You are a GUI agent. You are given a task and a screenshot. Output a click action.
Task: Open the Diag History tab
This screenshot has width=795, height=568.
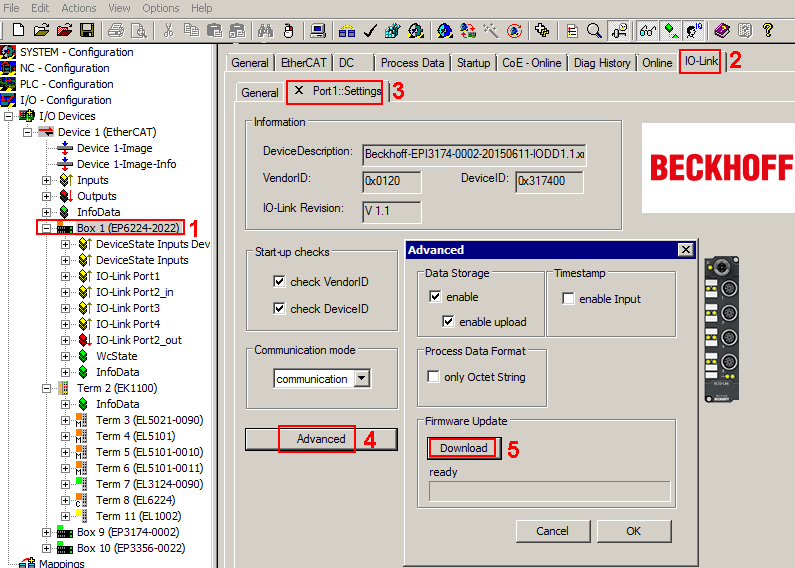[x=602, y=63]
